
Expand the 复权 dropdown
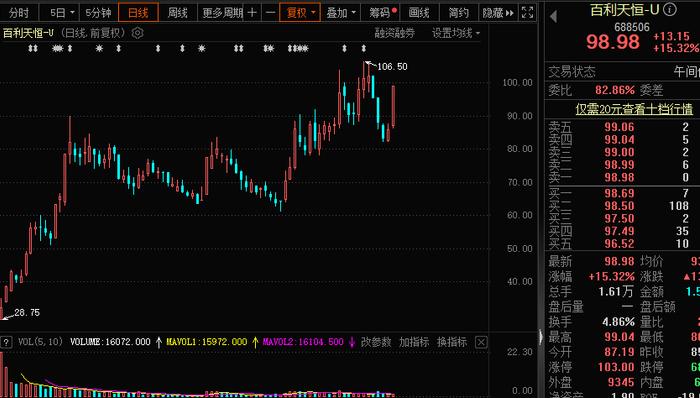[x=300, y=13]
